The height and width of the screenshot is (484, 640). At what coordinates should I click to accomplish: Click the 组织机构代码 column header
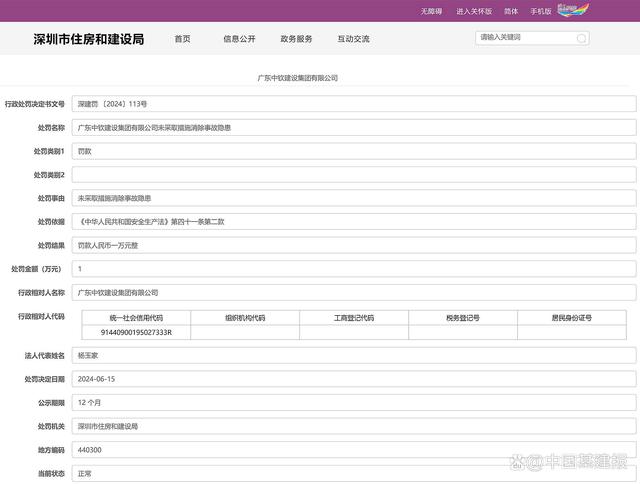pyautogui.click(x=245, y=318)
